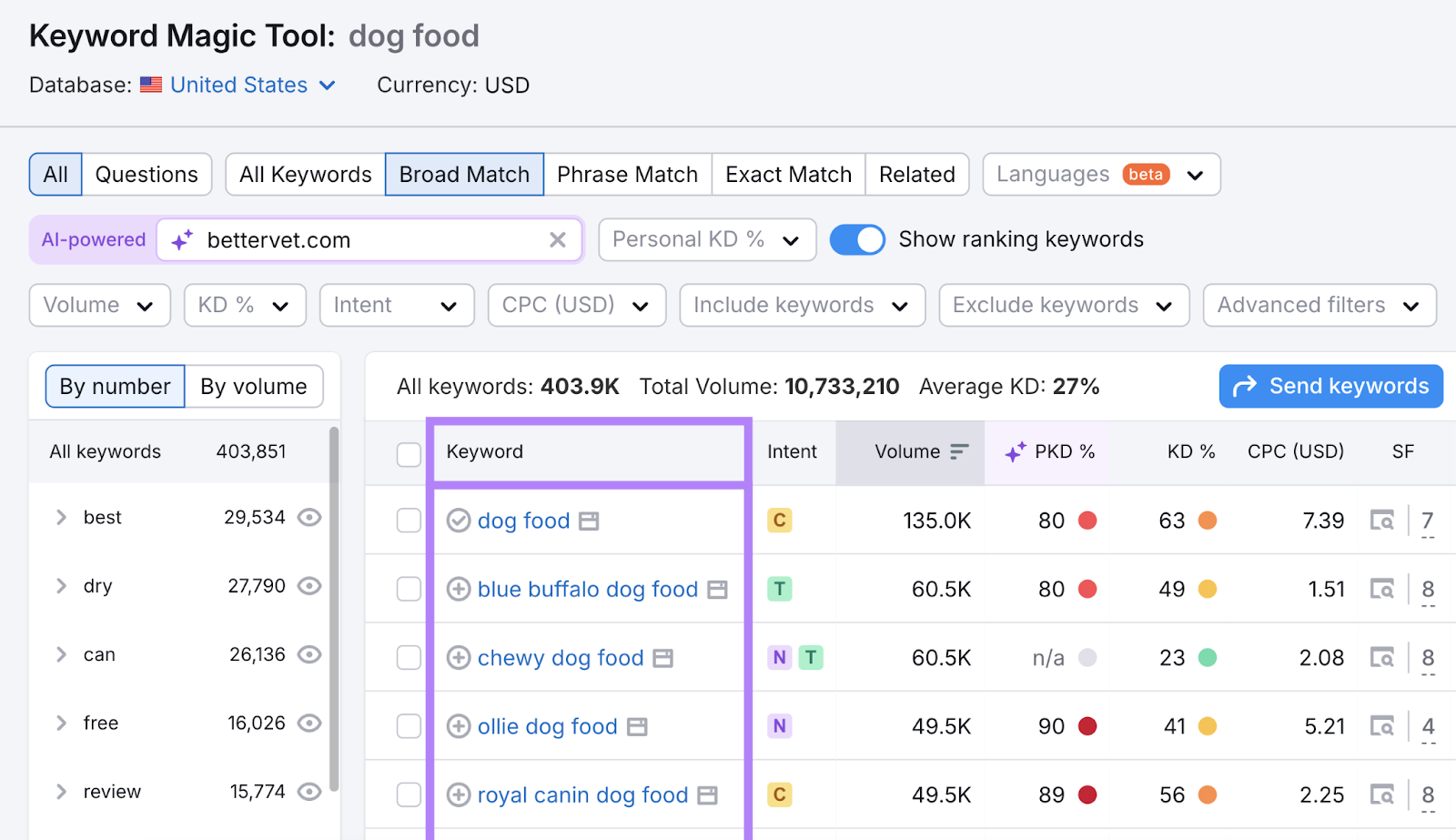Click the Send keywords button

tap(1331, 386)
